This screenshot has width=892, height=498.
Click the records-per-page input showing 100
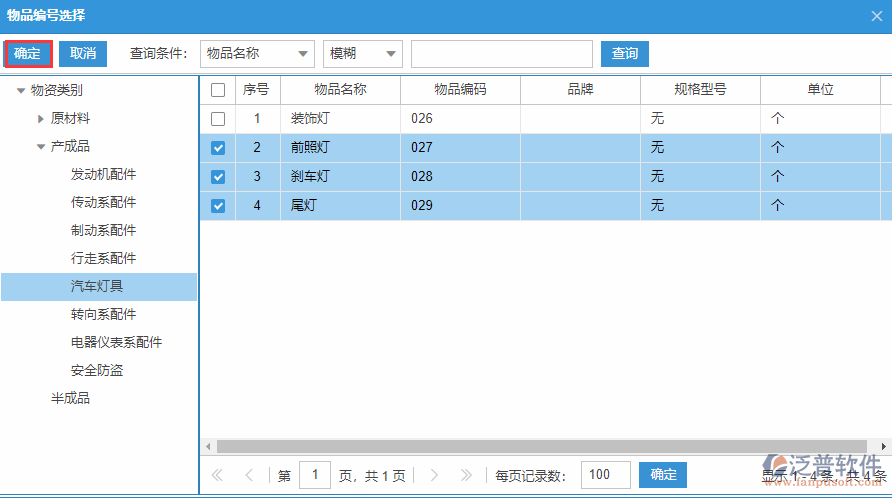tap(605, 475)
